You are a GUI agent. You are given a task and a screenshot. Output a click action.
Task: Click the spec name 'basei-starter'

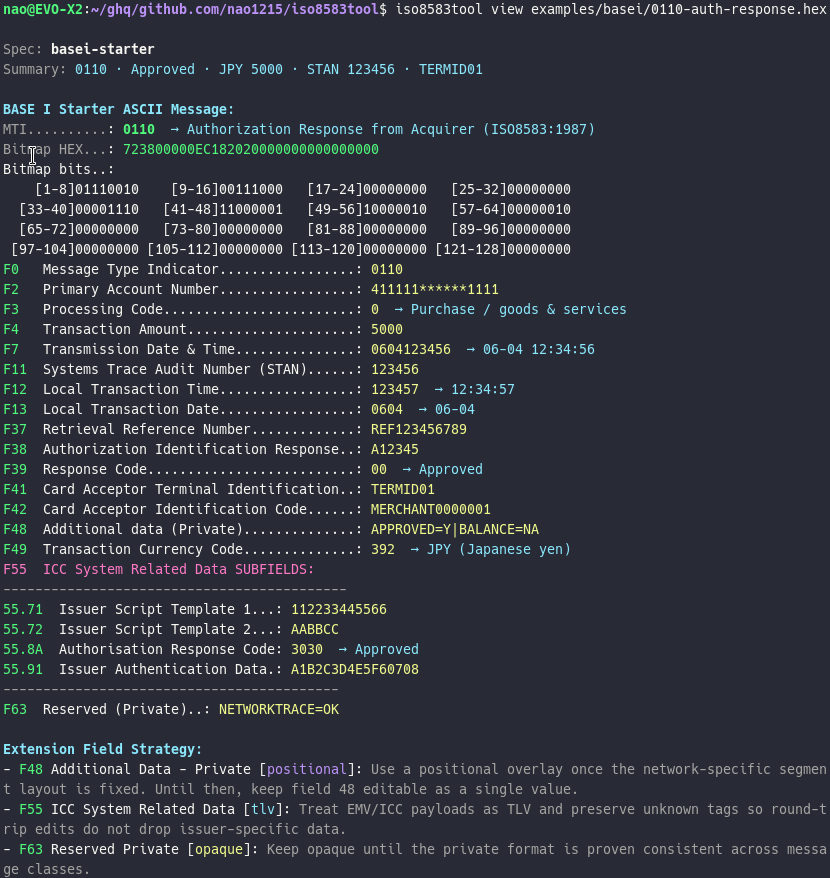[102, 49]
